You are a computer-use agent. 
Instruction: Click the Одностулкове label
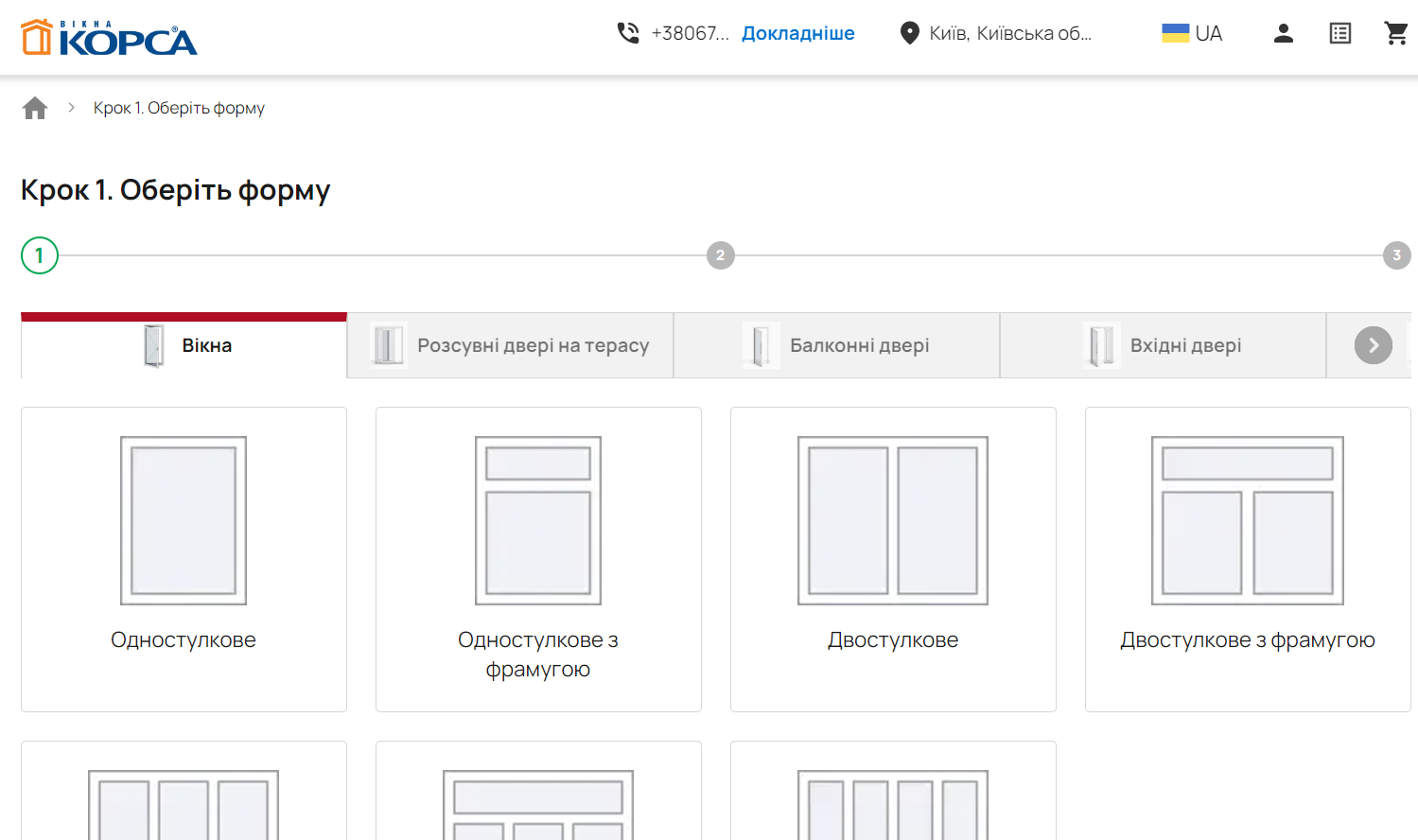[184, 639]
